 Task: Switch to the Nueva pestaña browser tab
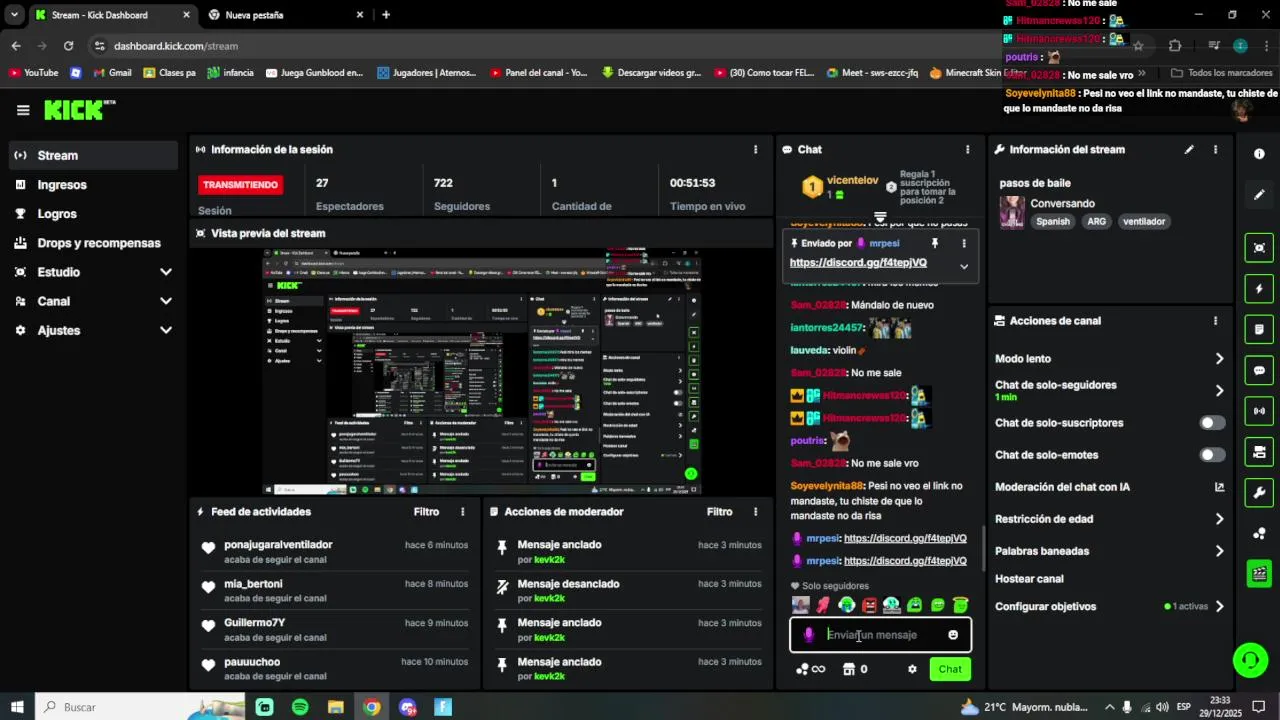point(285,15)
